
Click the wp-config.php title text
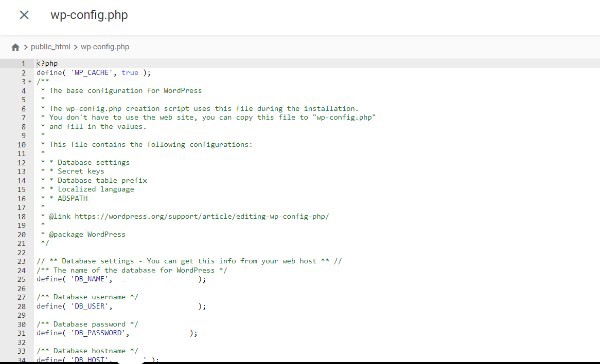pyautogui.click(x=89, y=15)
